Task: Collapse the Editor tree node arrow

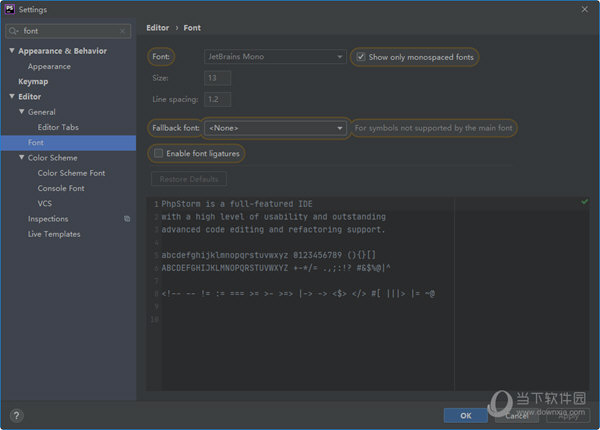Action: 12,96
